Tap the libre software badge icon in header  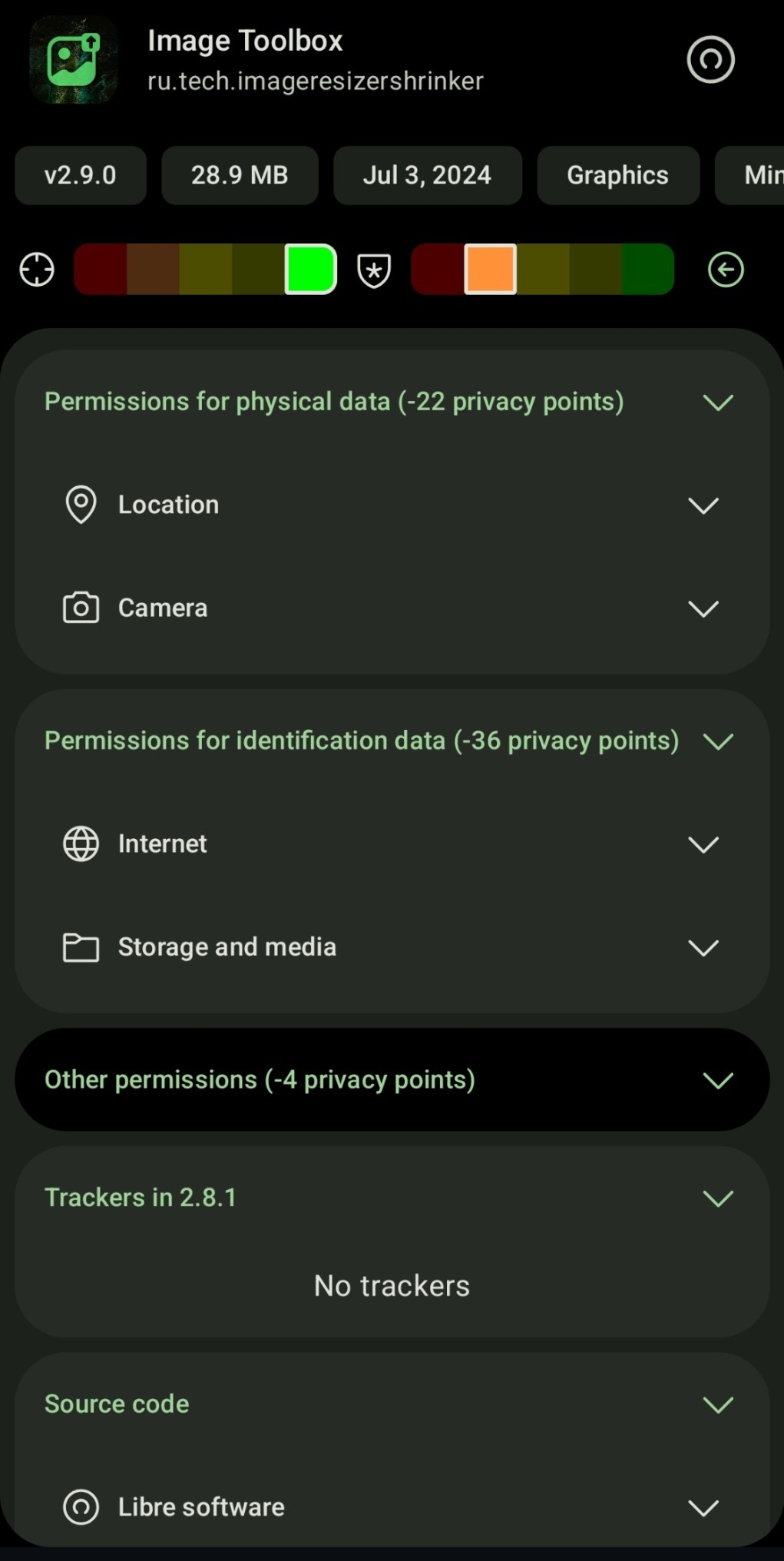710,60
